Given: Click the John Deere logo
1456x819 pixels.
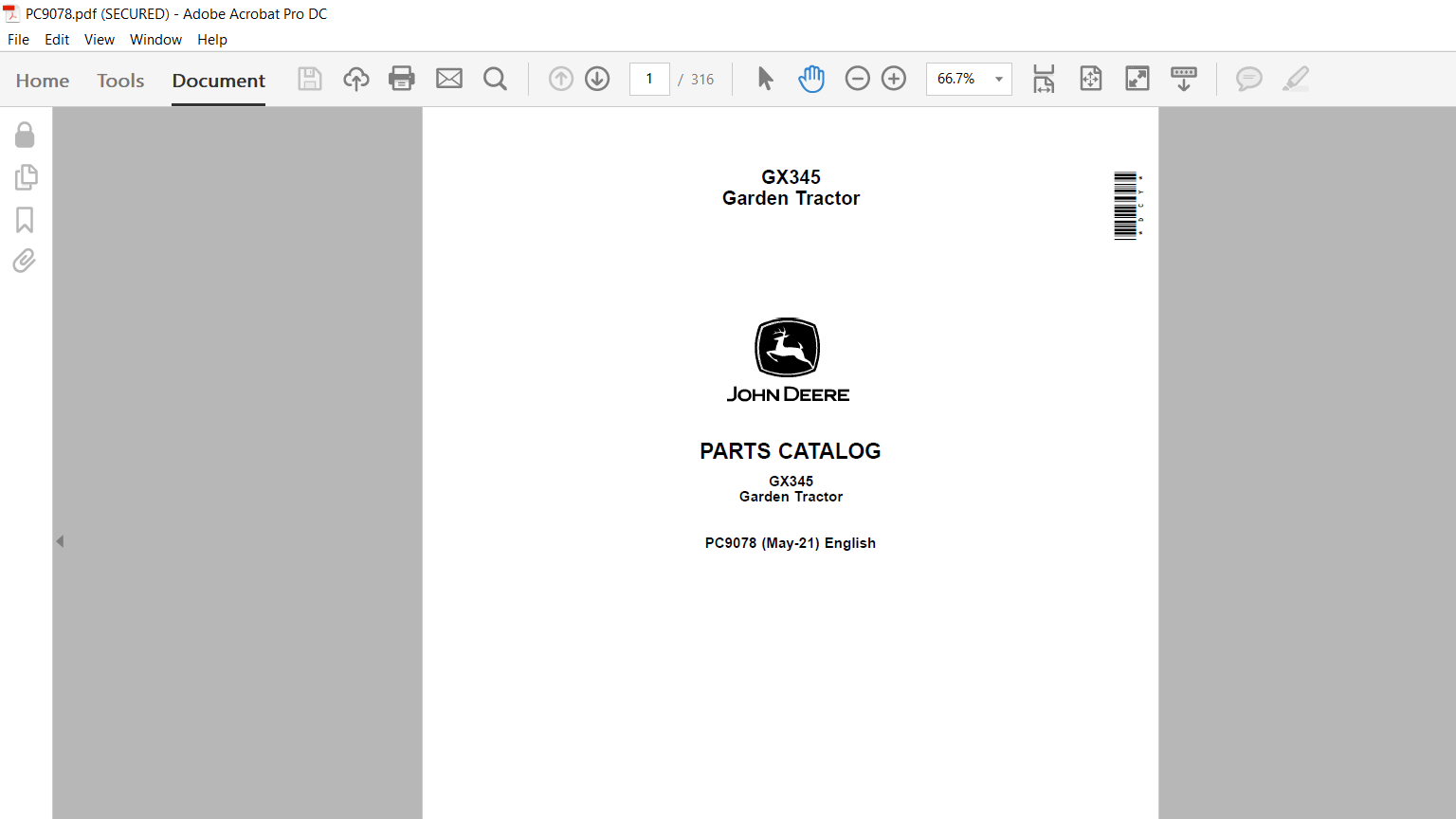Looking at the screenshot, I should [x=788, y=360].
